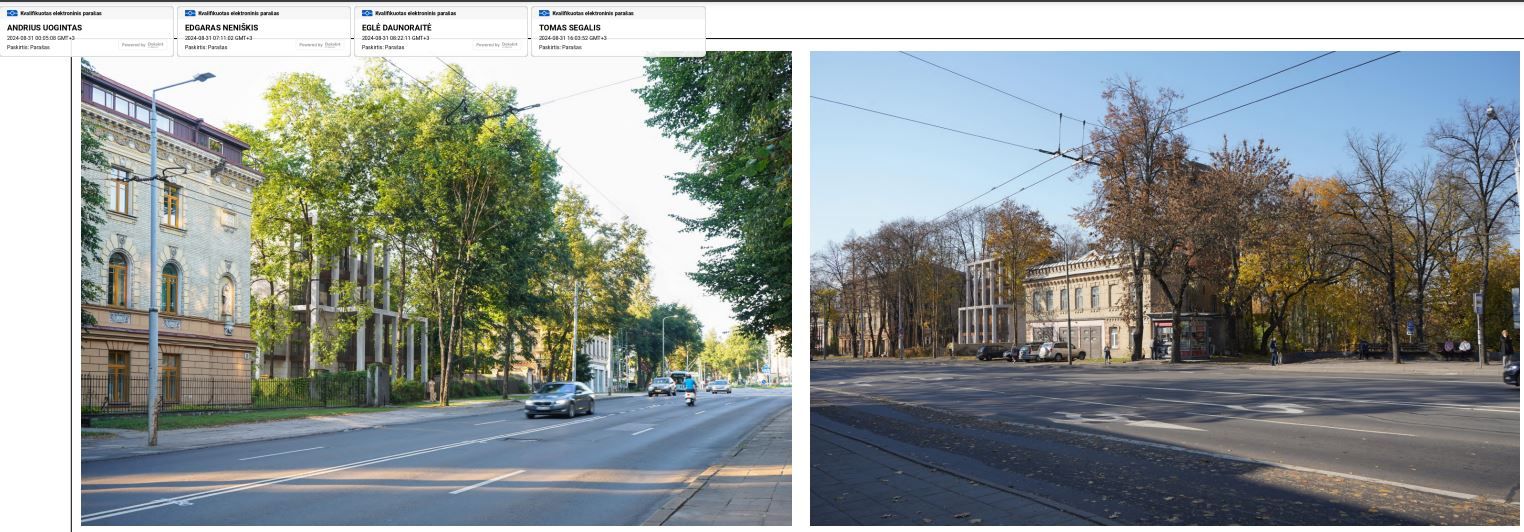1524x532 pixels.
Task: Click Paskirtis: Parašas line in Tomas Segalis stamp
Action: tap(560, 47)
